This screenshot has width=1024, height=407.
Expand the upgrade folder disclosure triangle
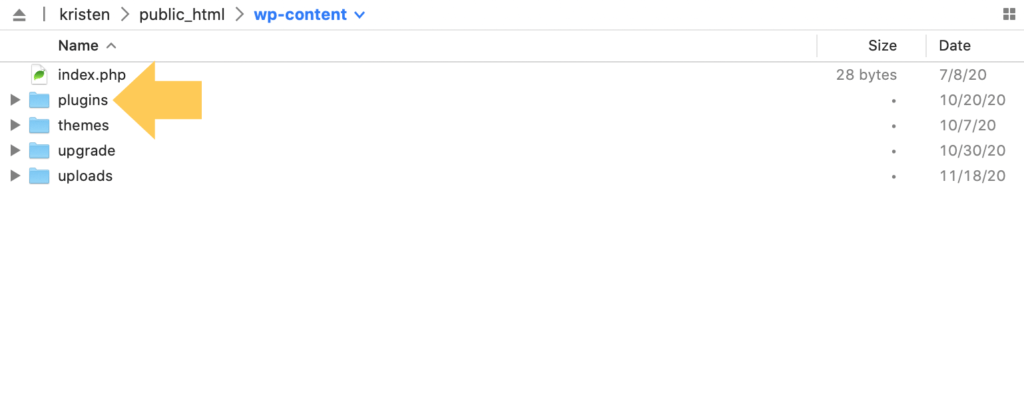pos(15,151)
